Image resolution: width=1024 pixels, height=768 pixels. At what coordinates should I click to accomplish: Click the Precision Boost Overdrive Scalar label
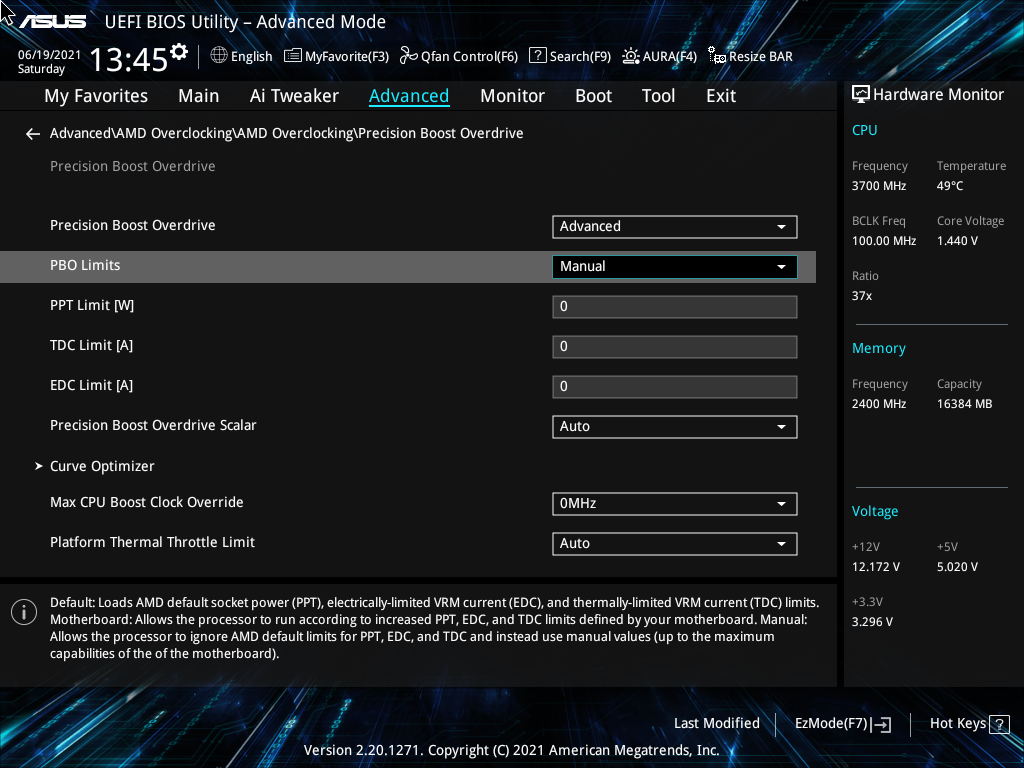pos(153,425)
